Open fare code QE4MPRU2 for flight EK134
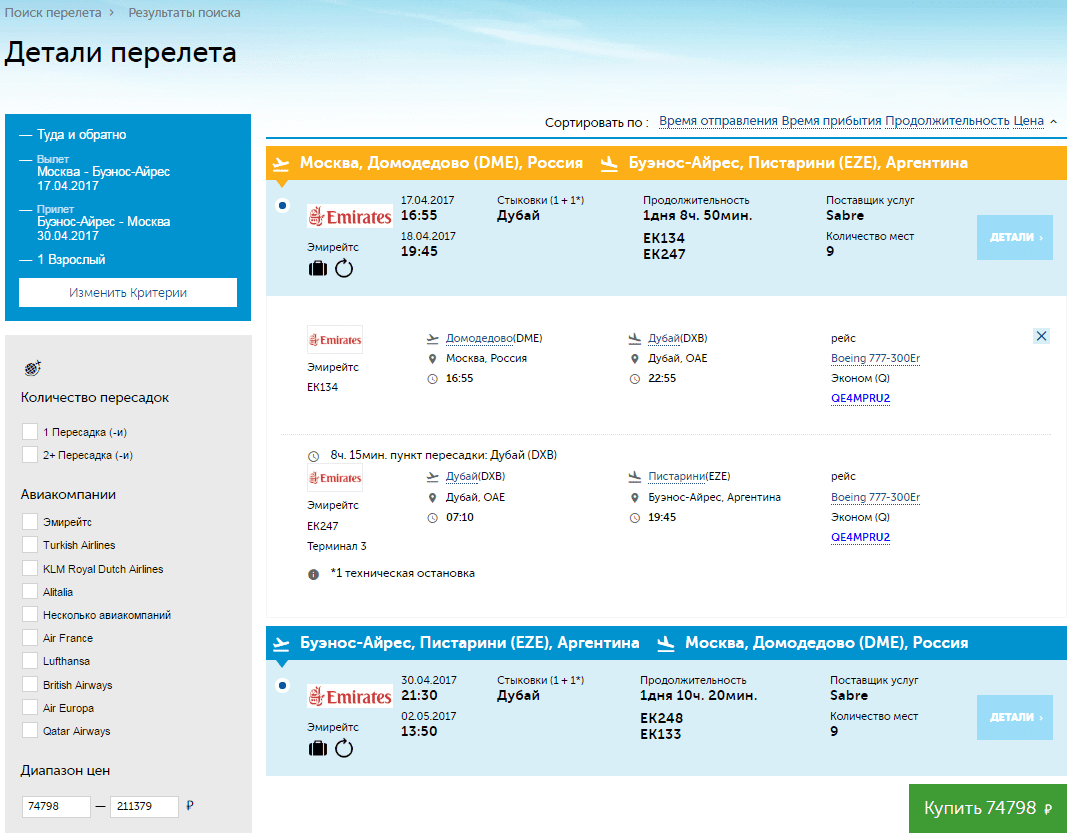Image resolution: width=1067 pixels, height=833 pixels. pyautogui.click(x=860, y=398)
